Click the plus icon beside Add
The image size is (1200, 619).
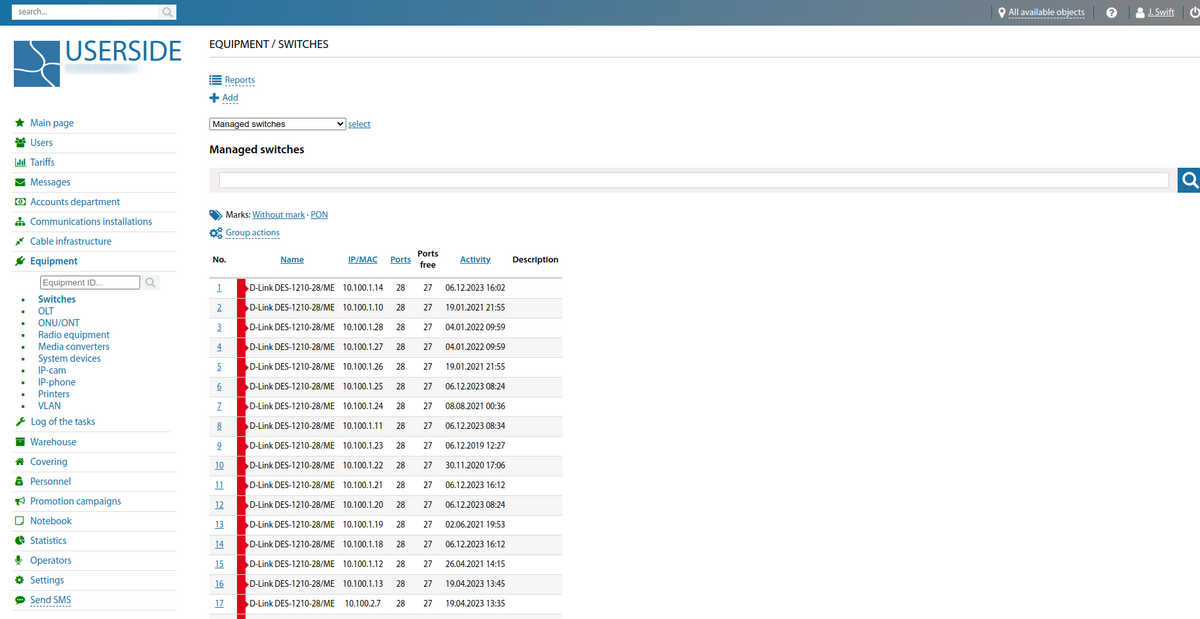click(x=214, y=98)
